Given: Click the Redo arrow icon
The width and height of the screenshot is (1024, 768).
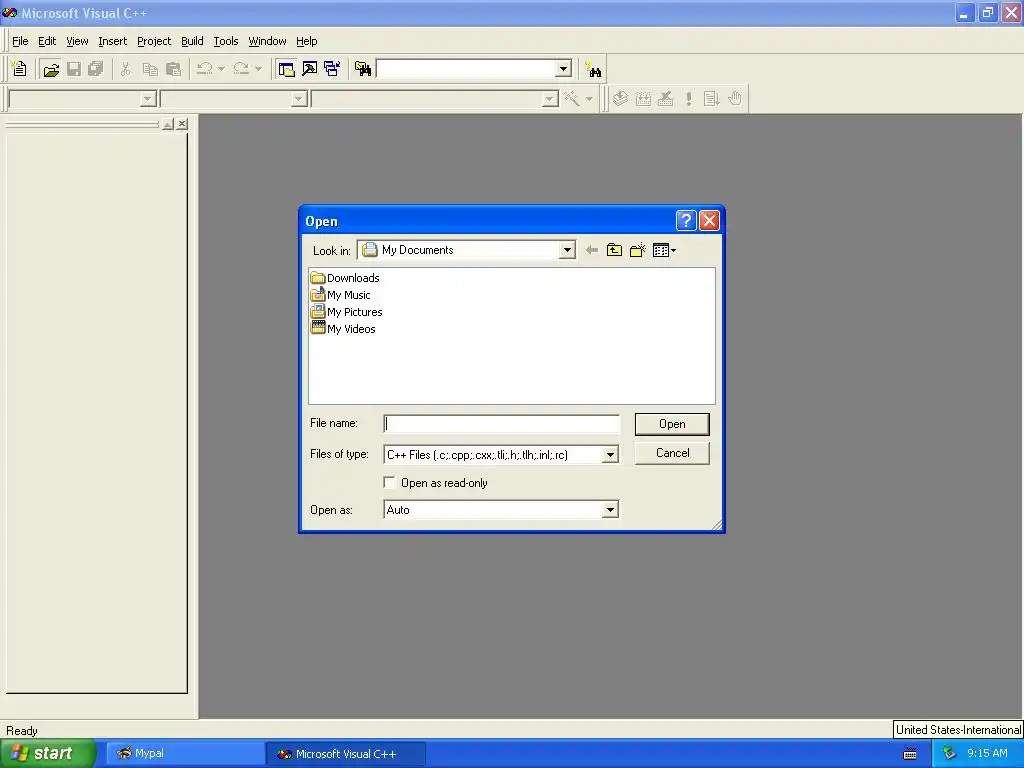Looking at the screenshot, I should tap(242, 69).
